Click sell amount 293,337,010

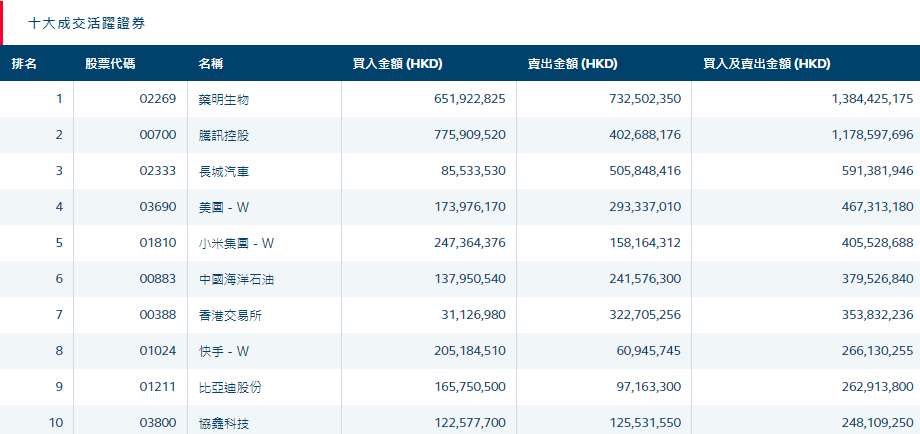pyautogui.click(x=645, y=206)
